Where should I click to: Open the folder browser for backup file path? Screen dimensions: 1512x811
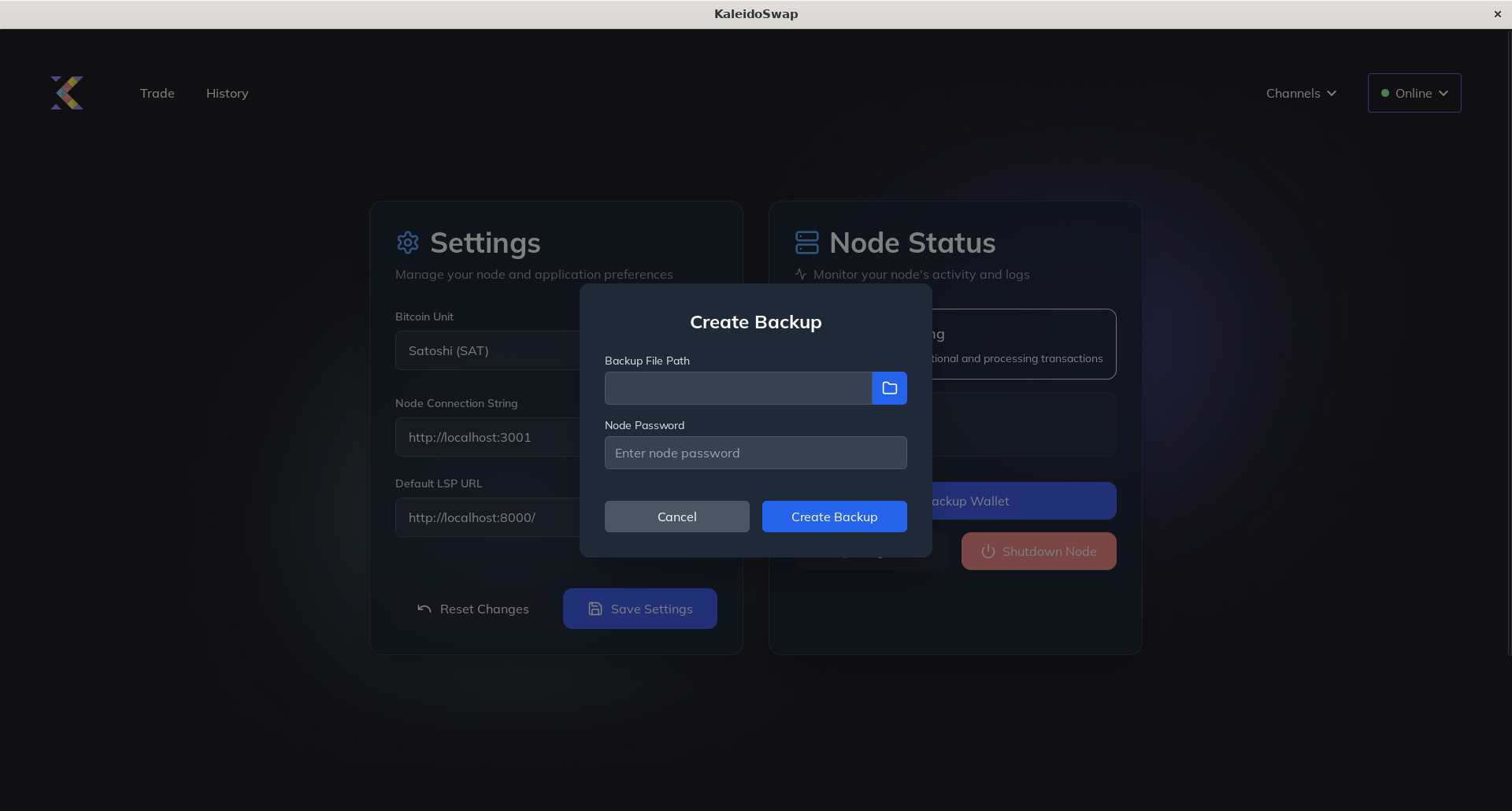pyautogui.click(x=889, y=387)
